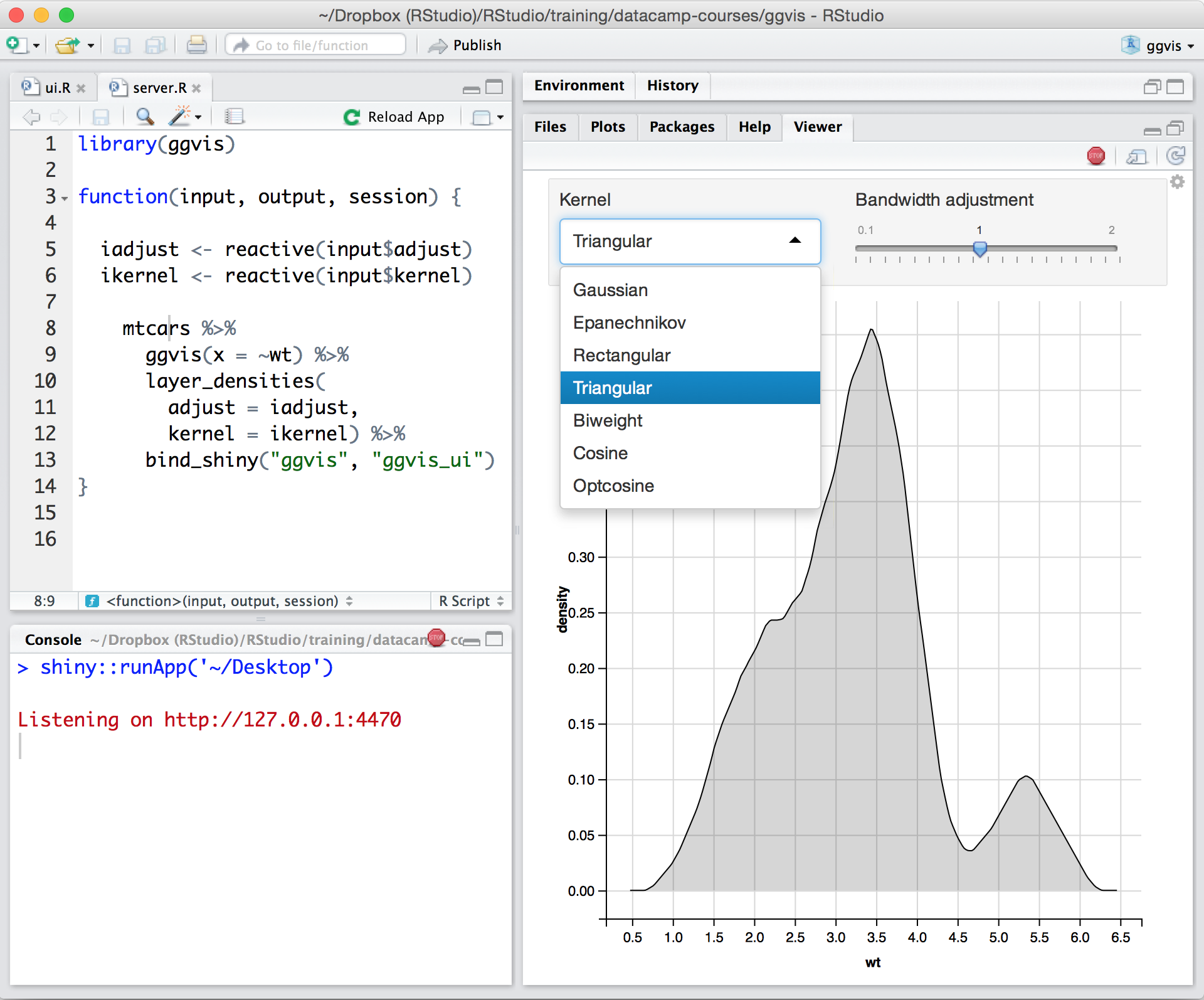Screen dimensions: 1204x1000
Task: Open the code tools magic wand
Action: pyautogui.click(x=181, y=116)
